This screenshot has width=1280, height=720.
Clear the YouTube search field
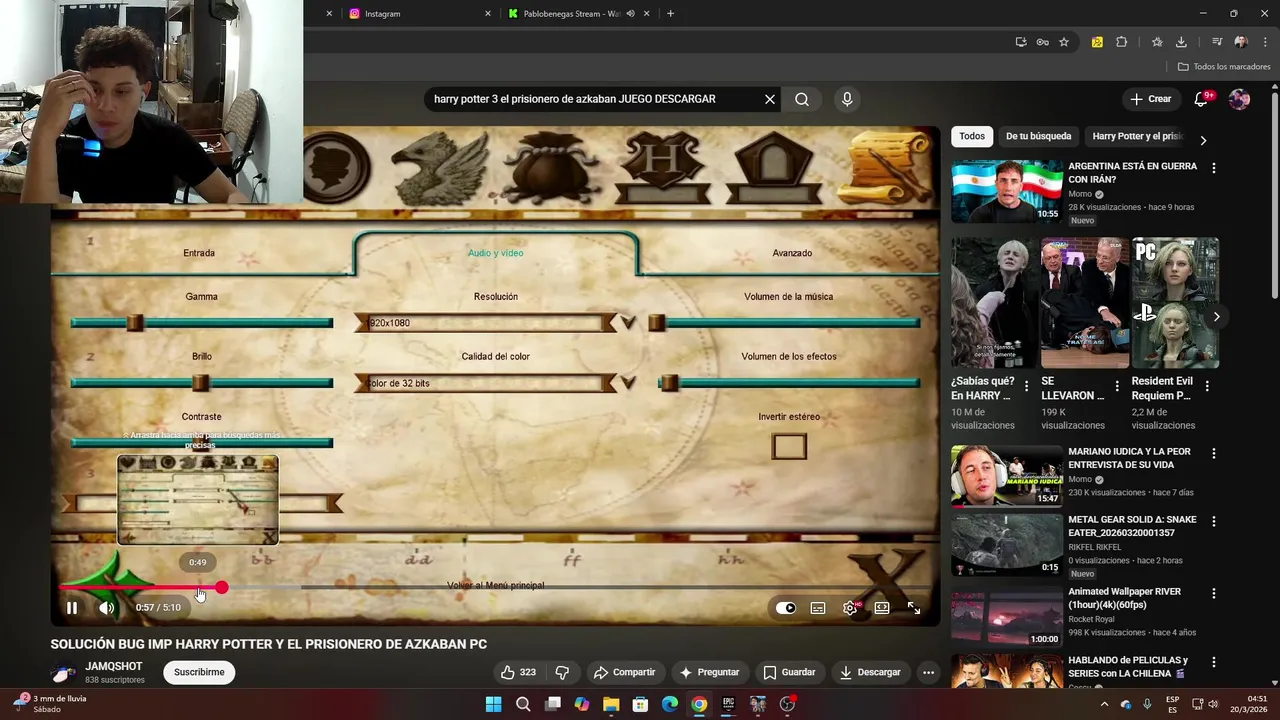coord(770,99)
